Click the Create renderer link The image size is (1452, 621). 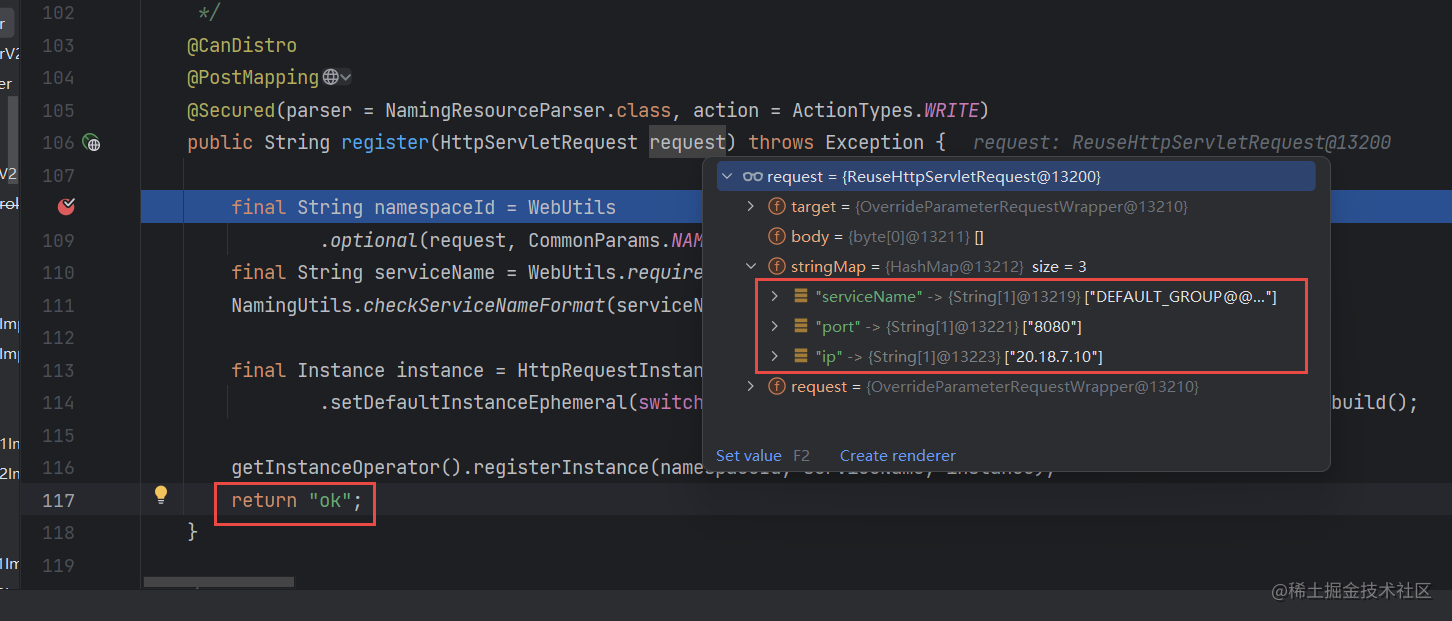[898, 456]
